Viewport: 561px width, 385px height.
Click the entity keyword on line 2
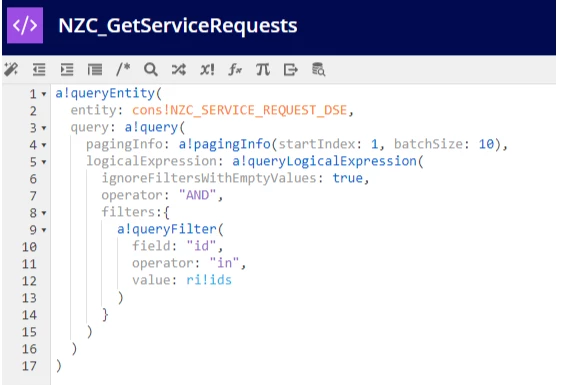[93, 110]
